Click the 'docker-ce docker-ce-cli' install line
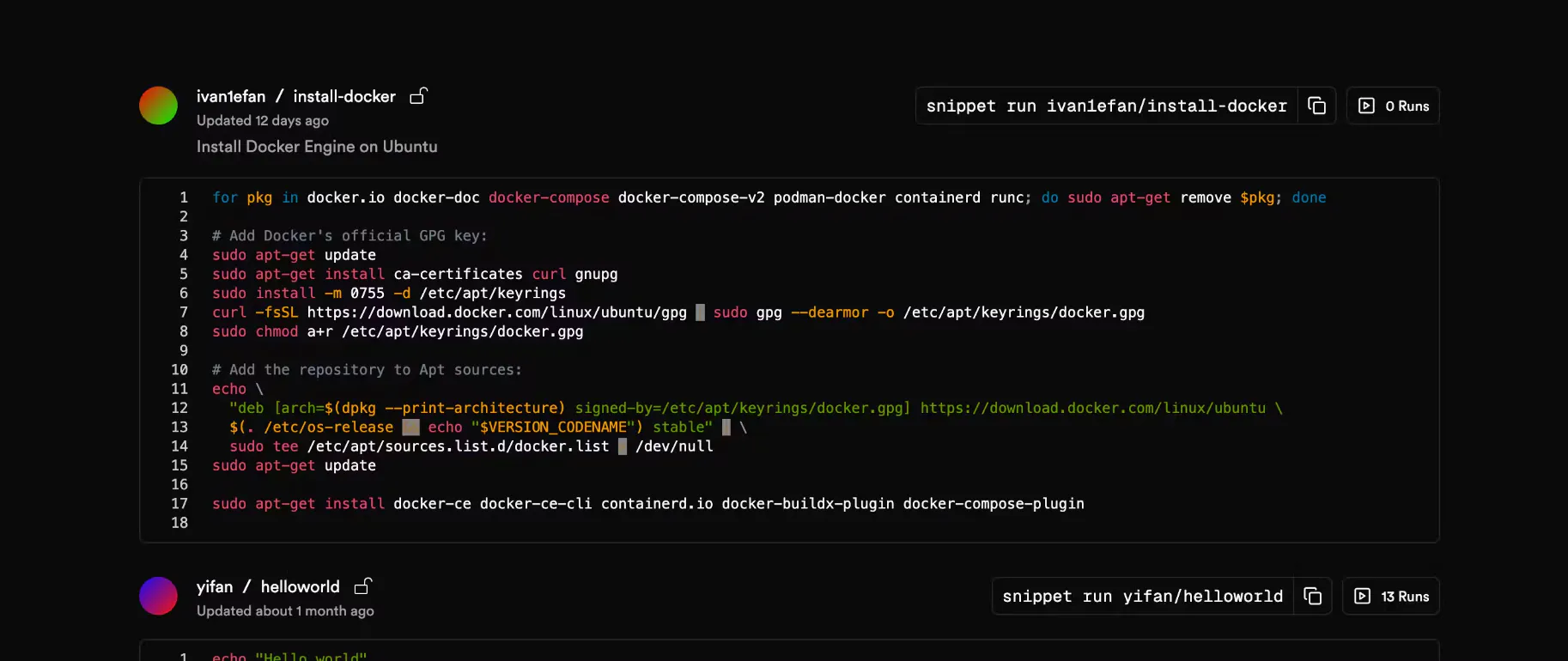The image size is (1568, 661). [648, 504]
